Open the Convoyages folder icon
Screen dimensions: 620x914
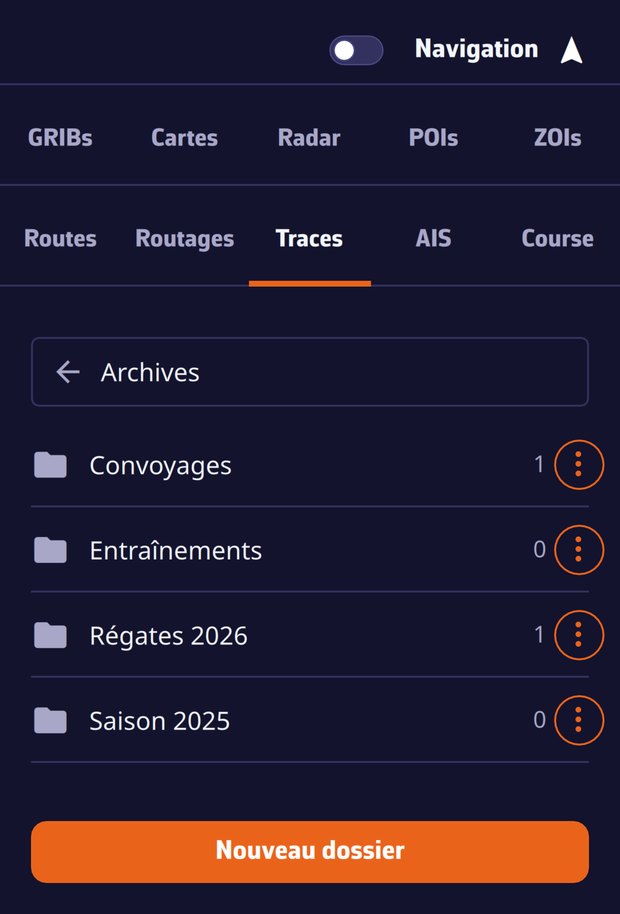[x=50, y=465]
